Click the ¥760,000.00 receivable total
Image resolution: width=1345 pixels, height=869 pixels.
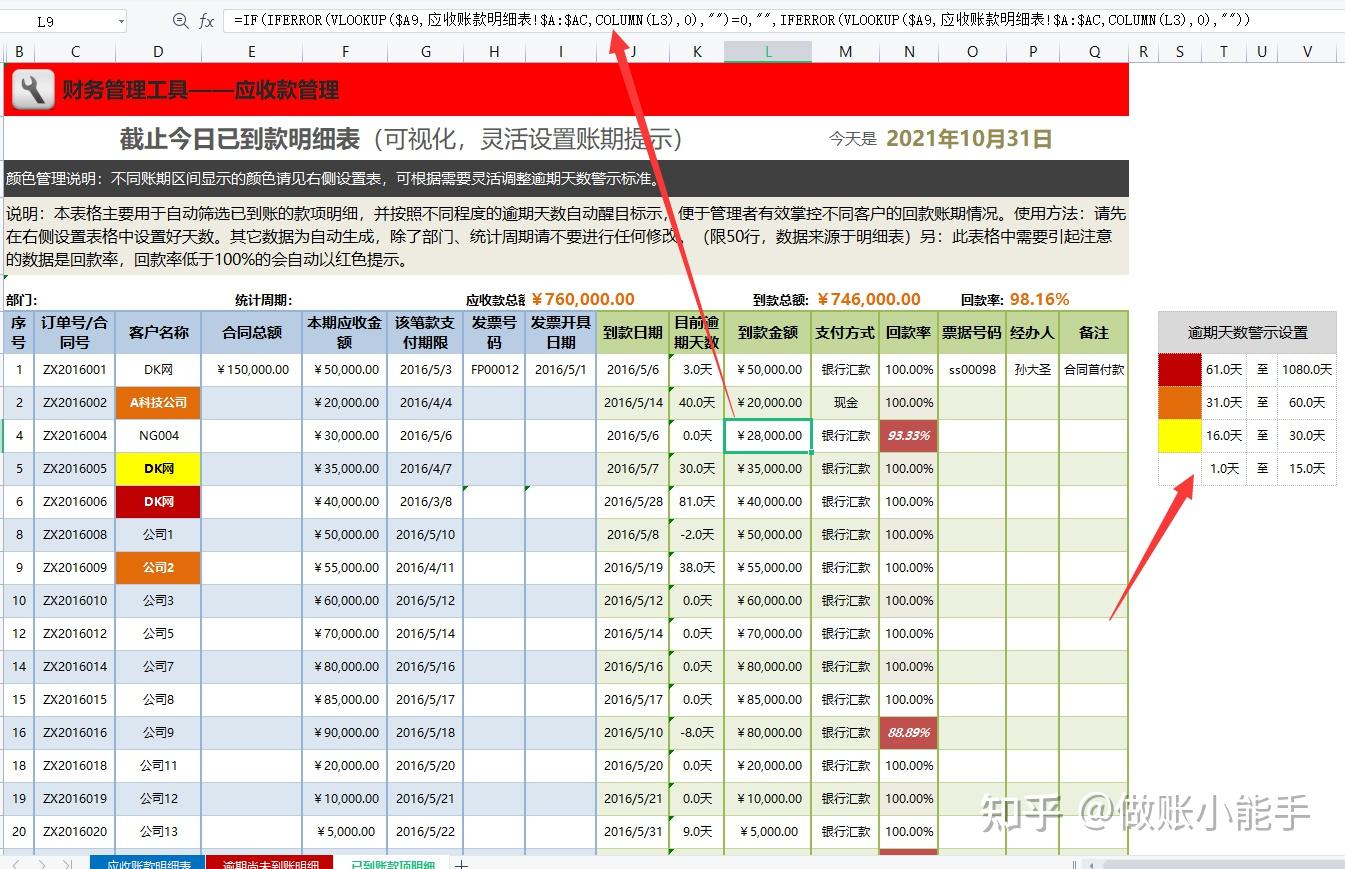pyautogui.click(x=582, y=299)
